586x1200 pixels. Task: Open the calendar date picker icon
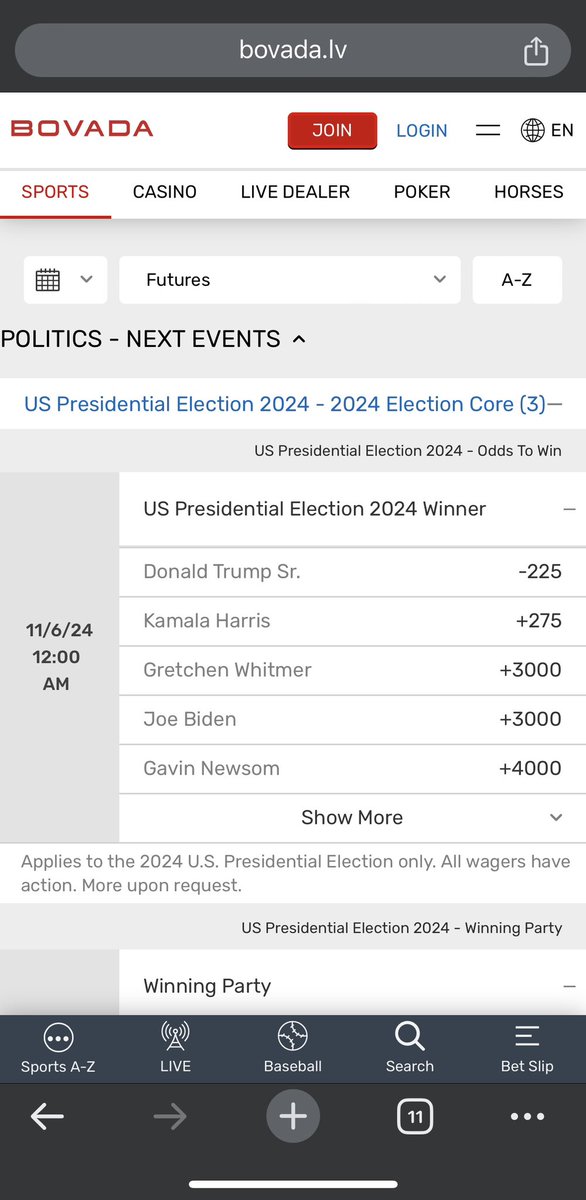48,280
